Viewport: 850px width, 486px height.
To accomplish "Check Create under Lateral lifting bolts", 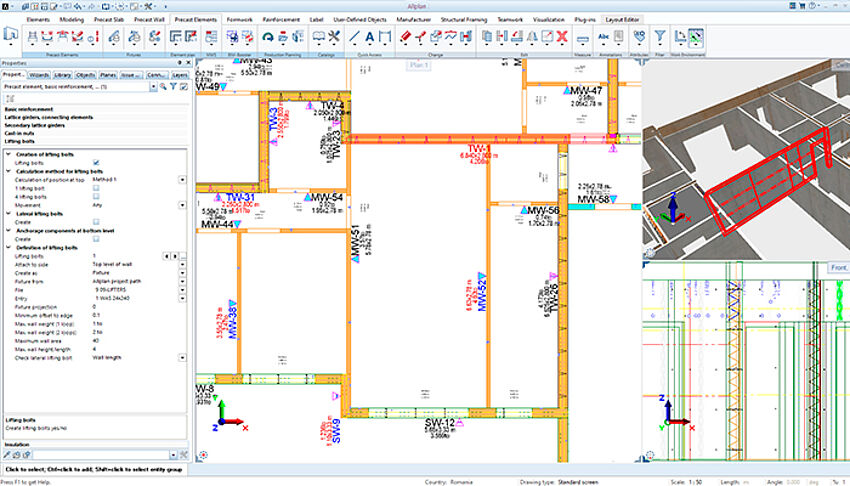I will 95,222.
